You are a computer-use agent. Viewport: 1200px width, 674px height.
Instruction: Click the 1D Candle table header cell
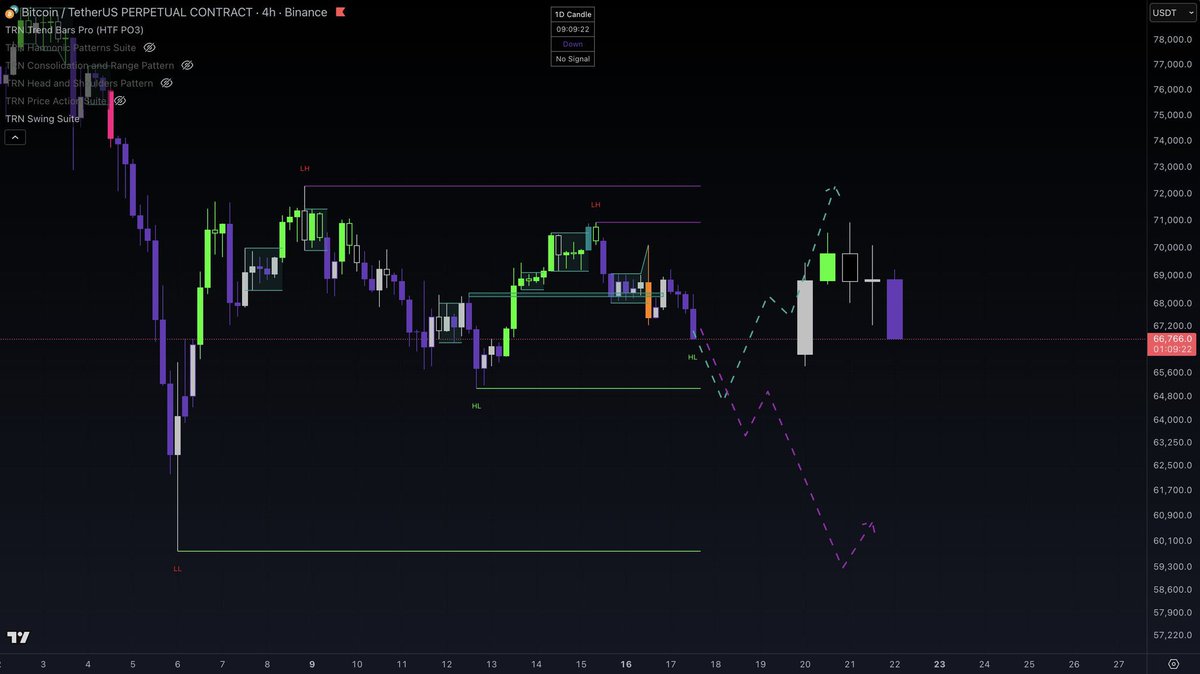pyautogui.click(x=573, y=14)
